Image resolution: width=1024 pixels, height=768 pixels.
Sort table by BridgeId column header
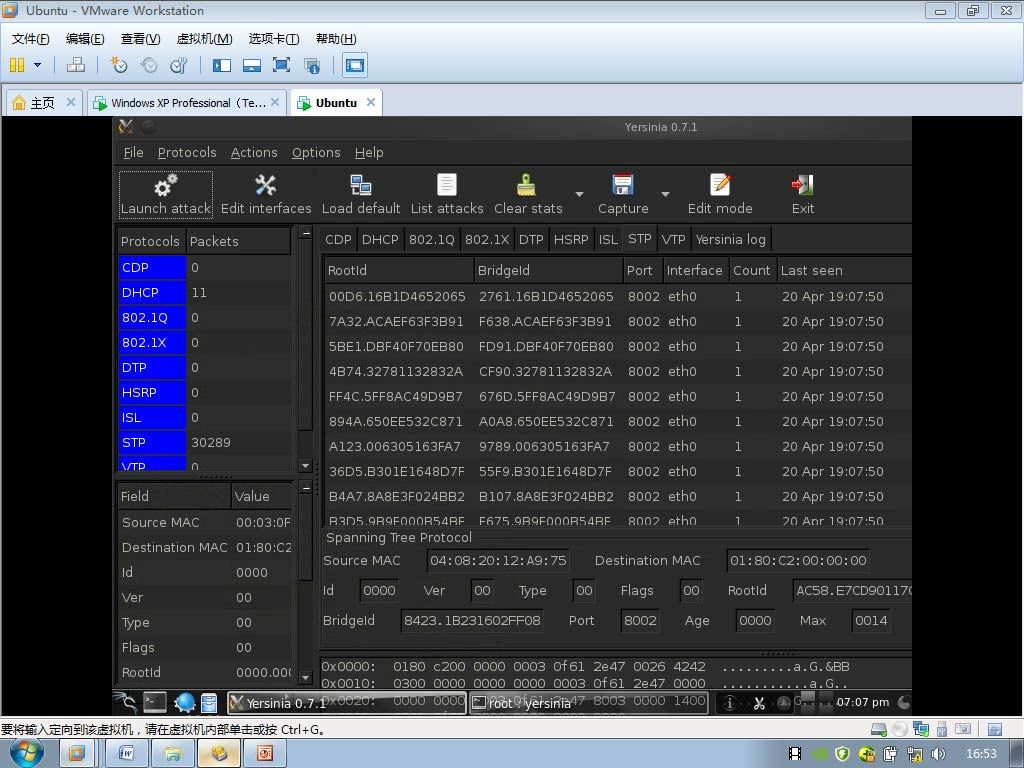(549, 270)
